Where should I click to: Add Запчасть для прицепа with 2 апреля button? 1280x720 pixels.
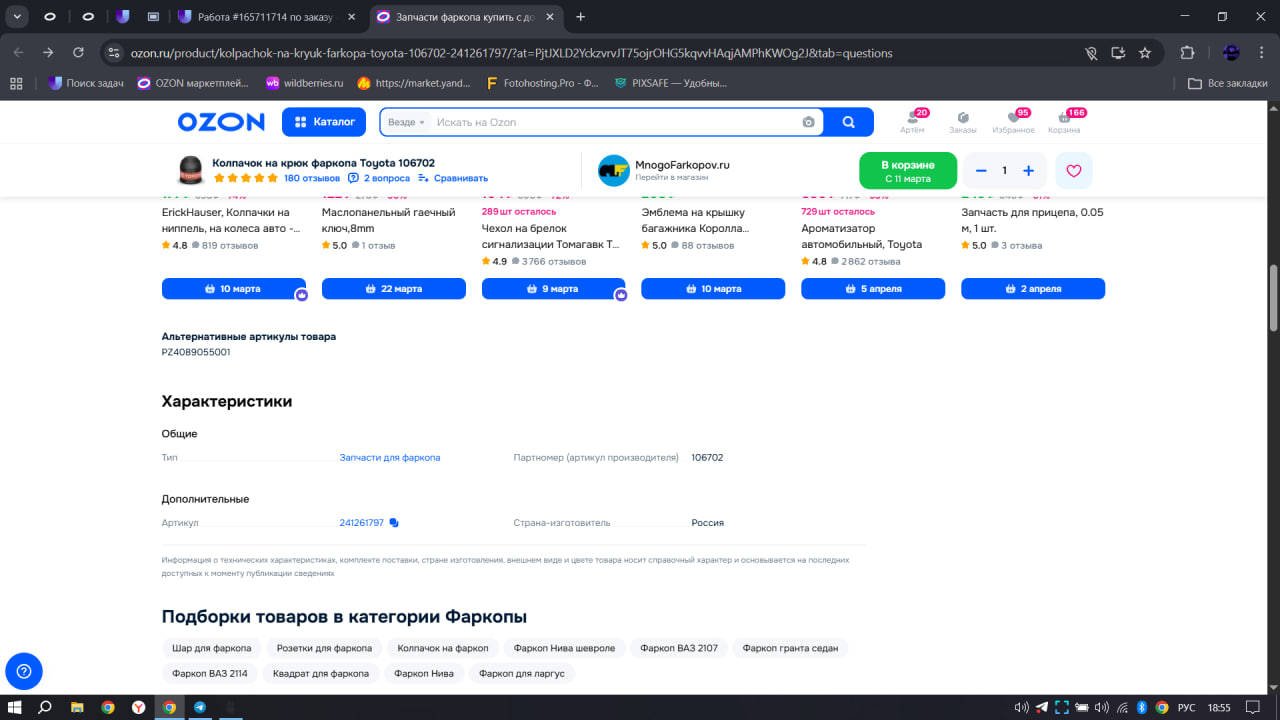tap(1033, 289)
